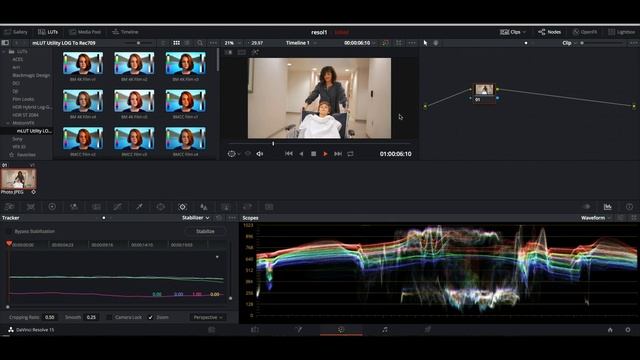This screenshot has width=640, height=360.
Task: Uncheck the Zoom checkbox
Action: click(150, 317)
